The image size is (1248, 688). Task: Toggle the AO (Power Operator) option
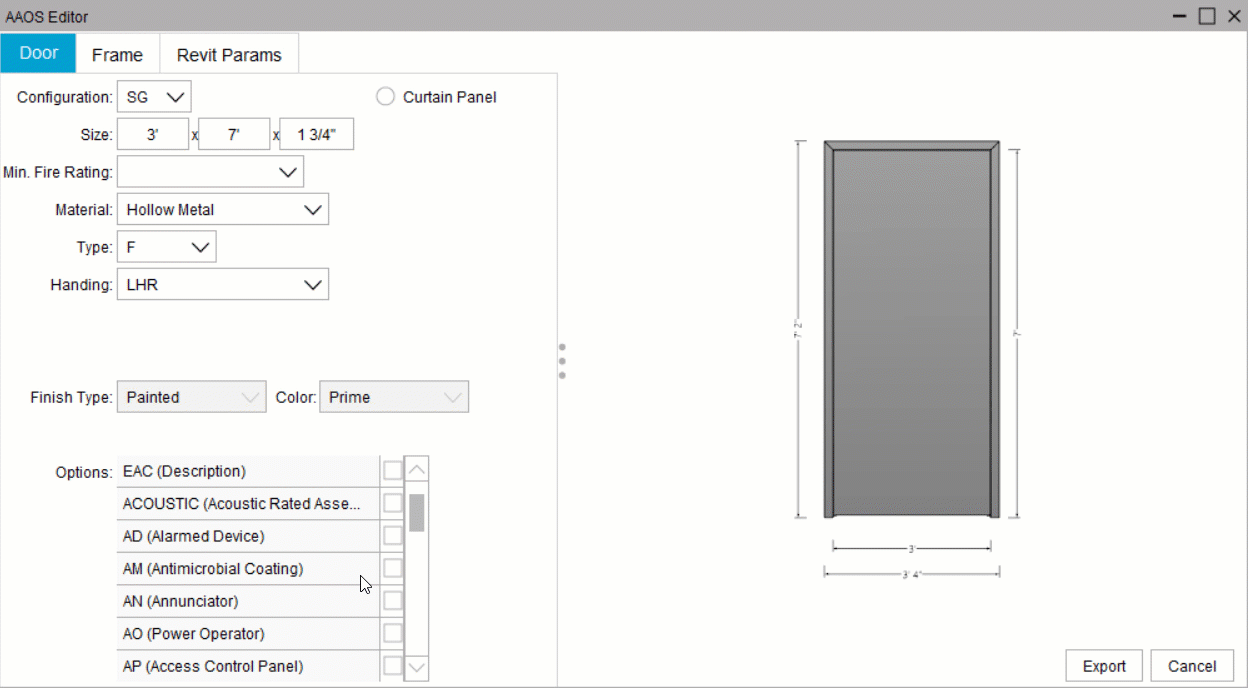tap(391, 633)
